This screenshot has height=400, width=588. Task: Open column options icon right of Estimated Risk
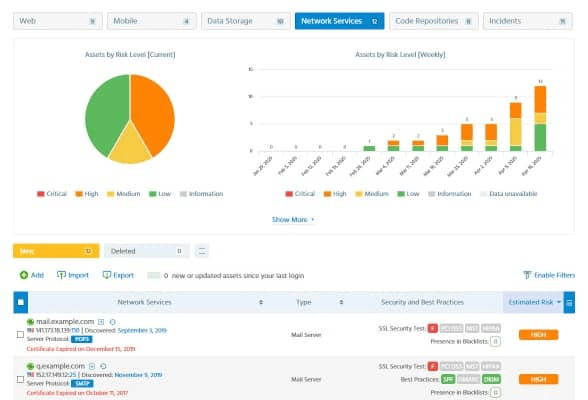(x=569, y=303)
